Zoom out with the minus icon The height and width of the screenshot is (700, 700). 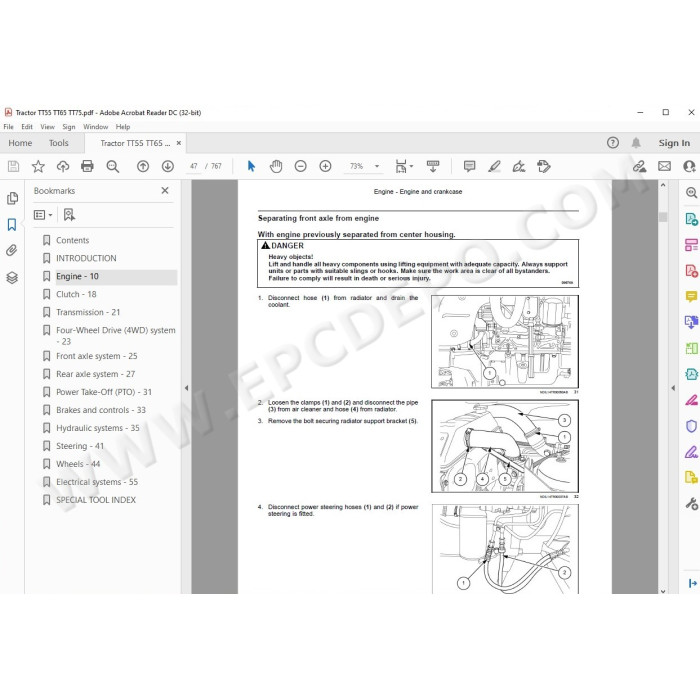point(301,167)
